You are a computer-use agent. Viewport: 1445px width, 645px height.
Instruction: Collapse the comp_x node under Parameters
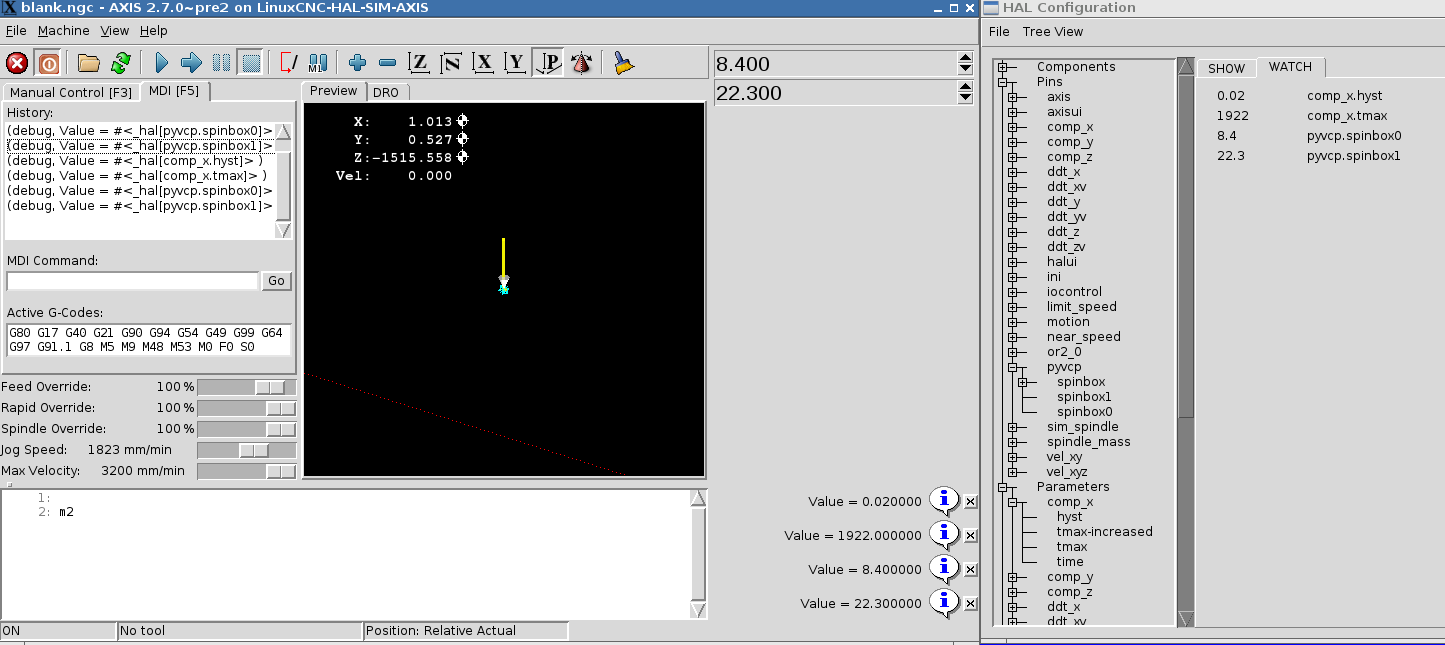pyautogui.click(x=1012, y=502)
